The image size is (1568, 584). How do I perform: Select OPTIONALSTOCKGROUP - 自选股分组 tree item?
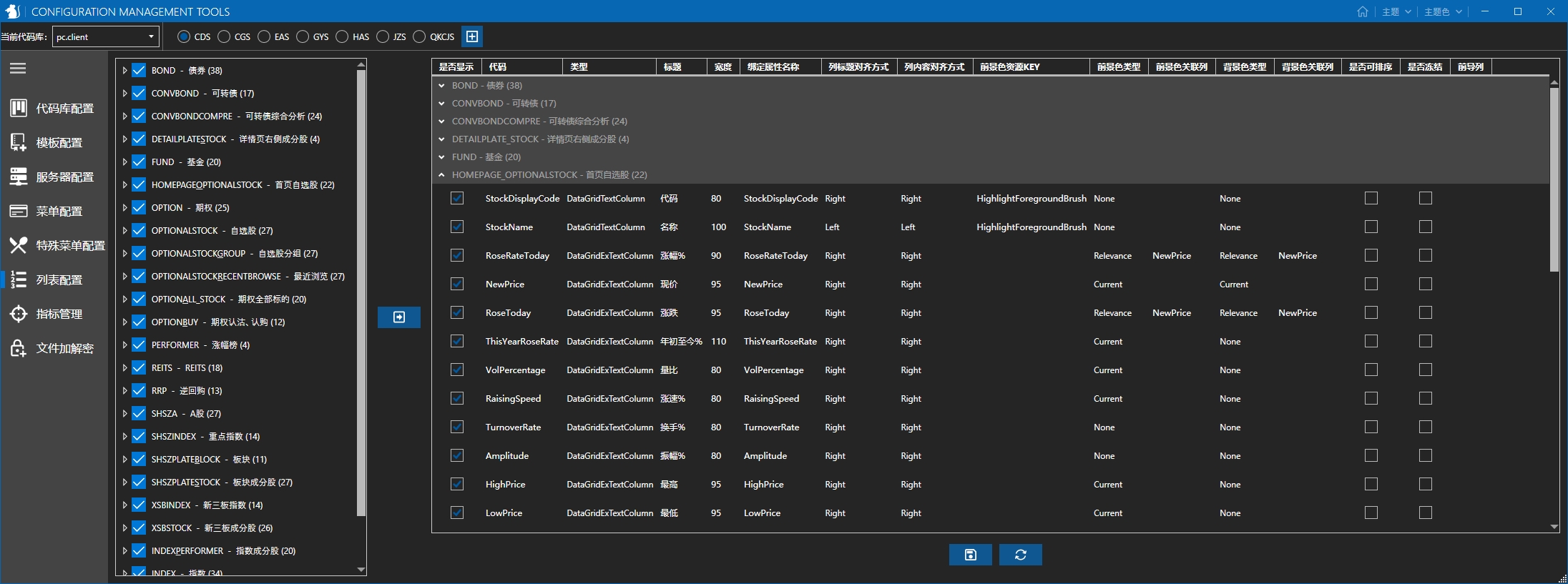point(235,253)
